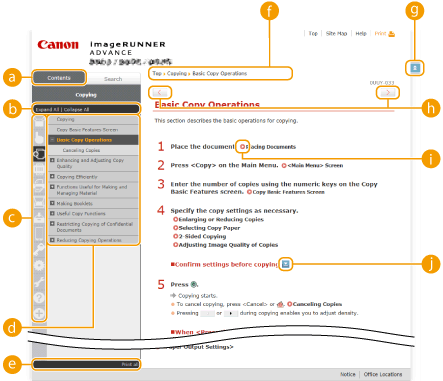This screenshot has width=443, height=381.
Task: Expand the Confirm settings before copying section
Action: [286, 264]
